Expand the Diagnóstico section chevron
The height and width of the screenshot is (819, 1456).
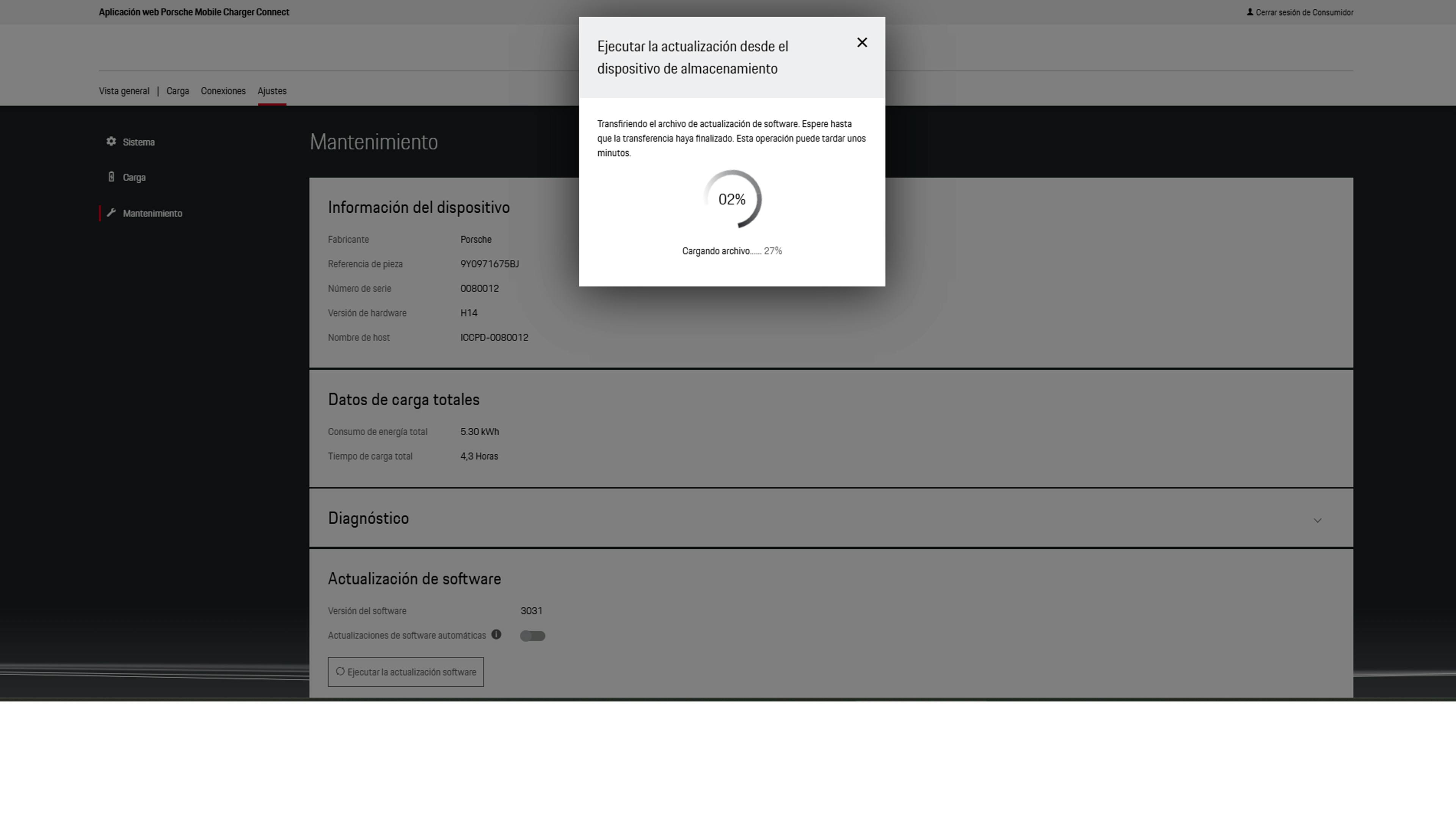(1318, 521)
